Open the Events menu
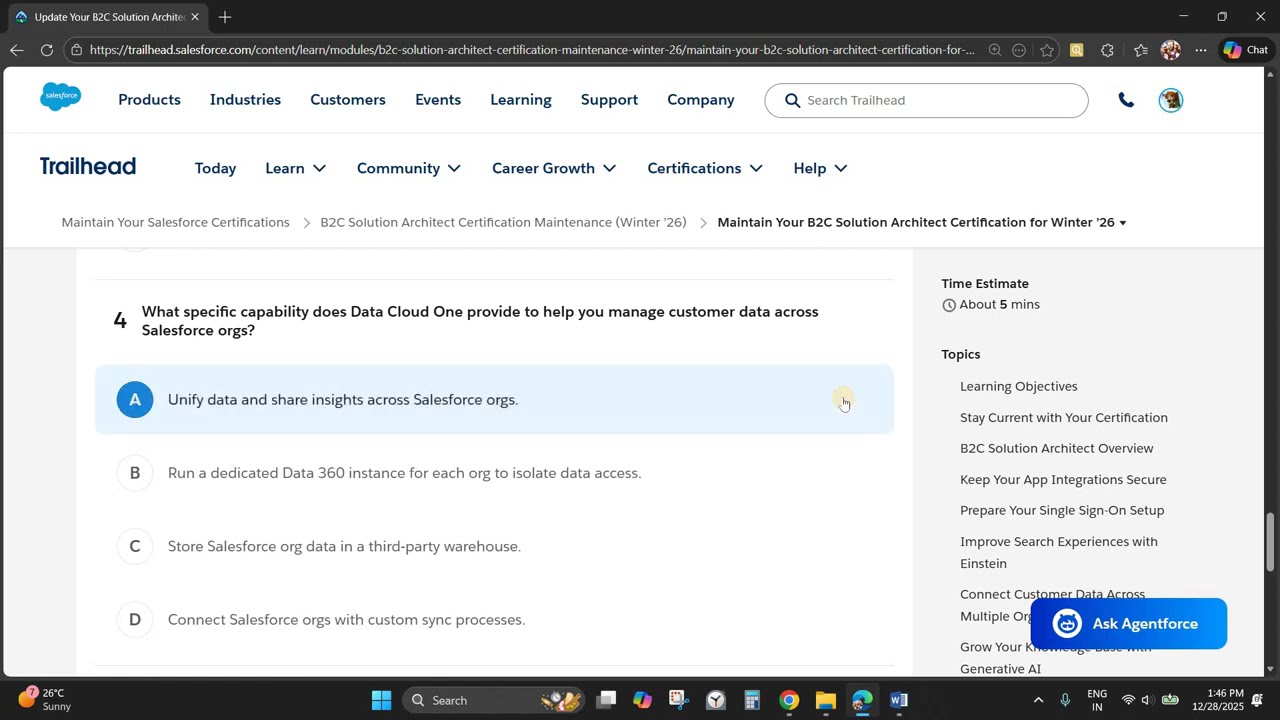The width and height of the screenshot is (1280, 720). [438, 100]
